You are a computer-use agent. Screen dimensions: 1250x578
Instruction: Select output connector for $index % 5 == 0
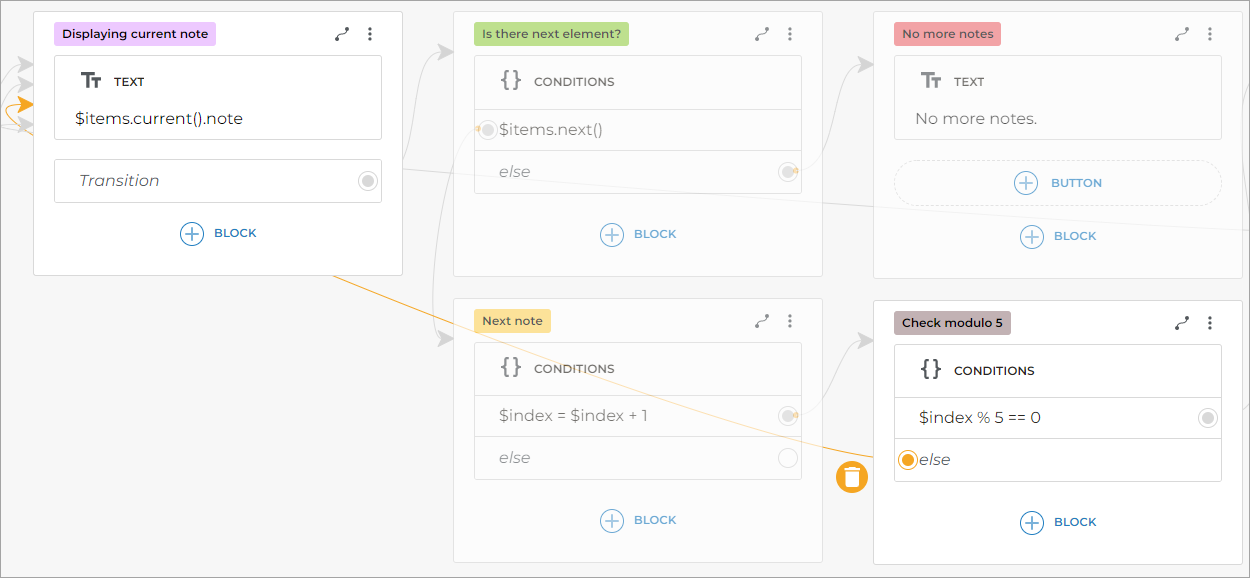(1208, 418)
